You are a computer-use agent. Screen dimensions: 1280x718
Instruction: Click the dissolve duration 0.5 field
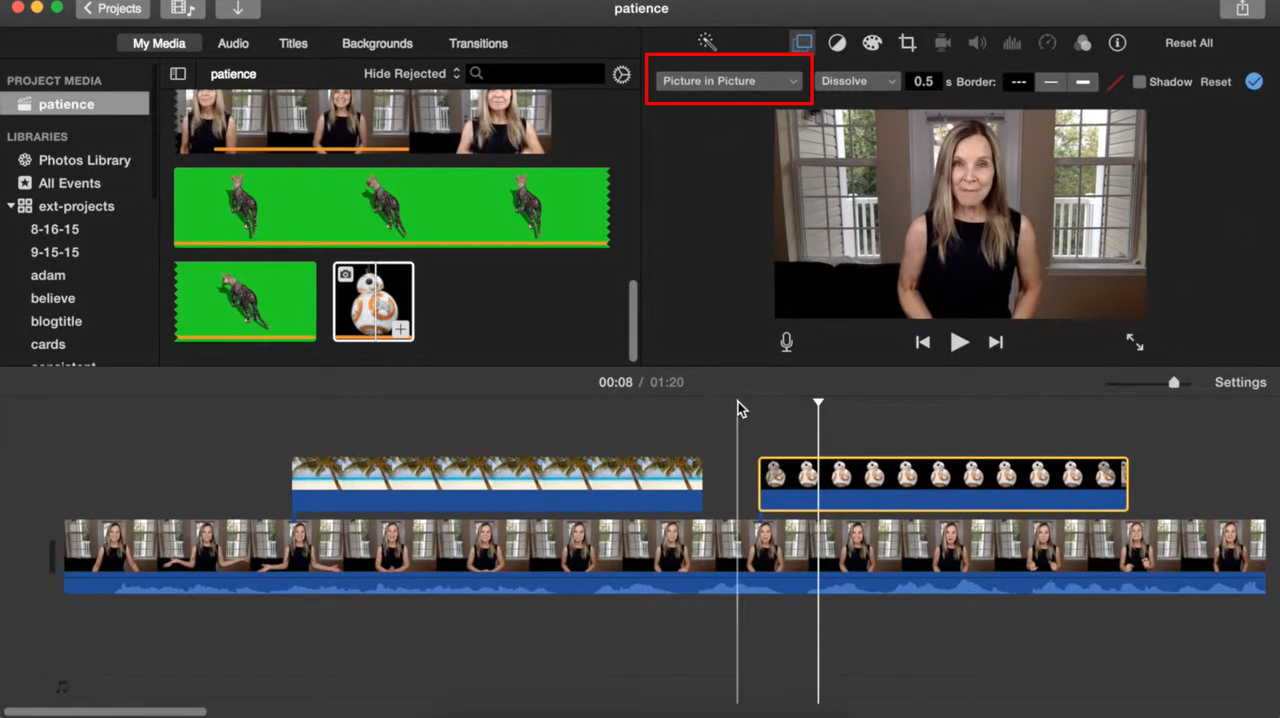923,82
